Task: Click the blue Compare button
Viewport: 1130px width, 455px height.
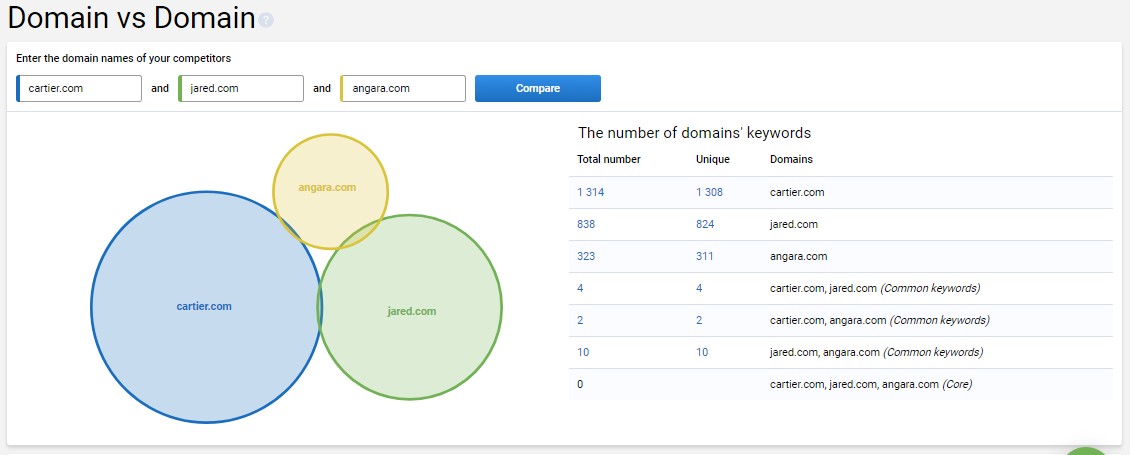Action: pos(538,89)
